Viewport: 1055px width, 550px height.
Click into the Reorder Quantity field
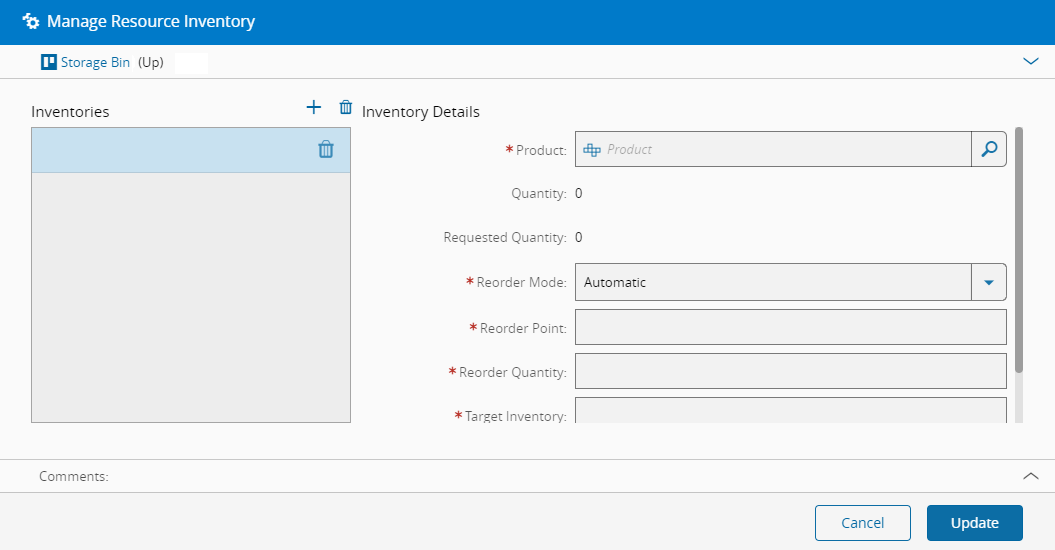790,371
